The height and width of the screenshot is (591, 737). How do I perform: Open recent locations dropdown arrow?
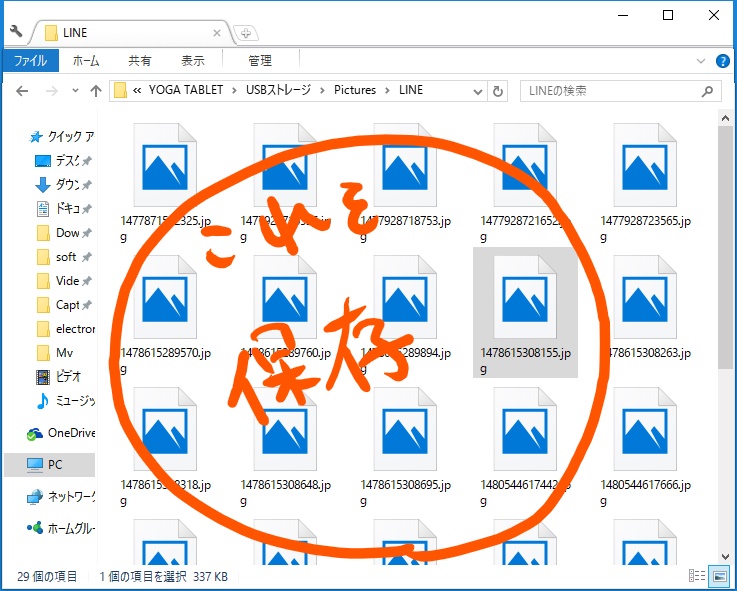(75, 91)
